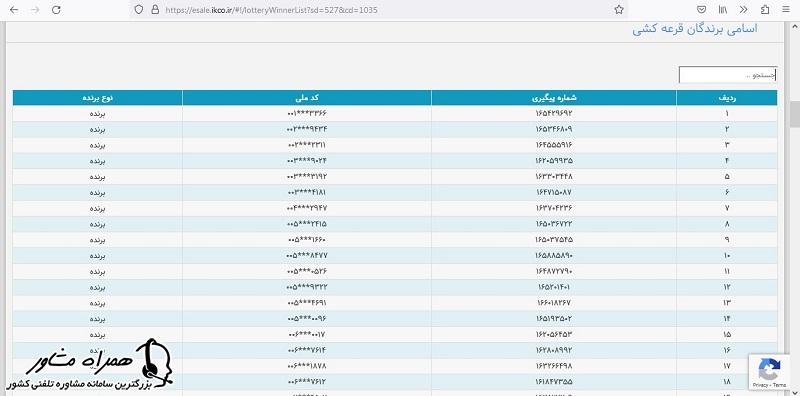
Task: Select national code ۰۰۵***۲۴۱۵
Action: pos(307,224)
